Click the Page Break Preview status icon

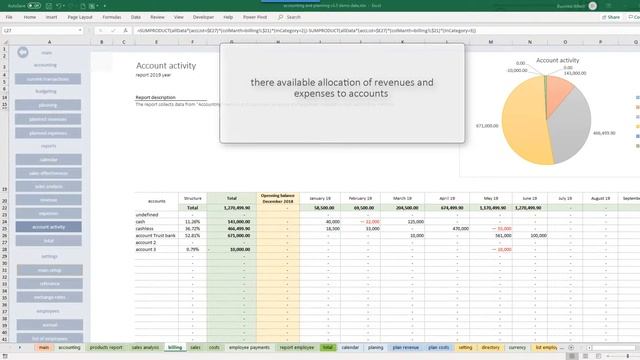coord(598,356)
